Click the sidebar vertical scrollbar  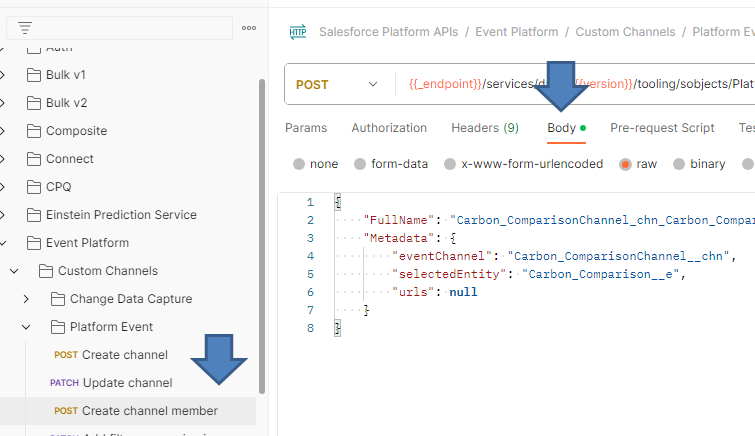[x=262, y=236]
